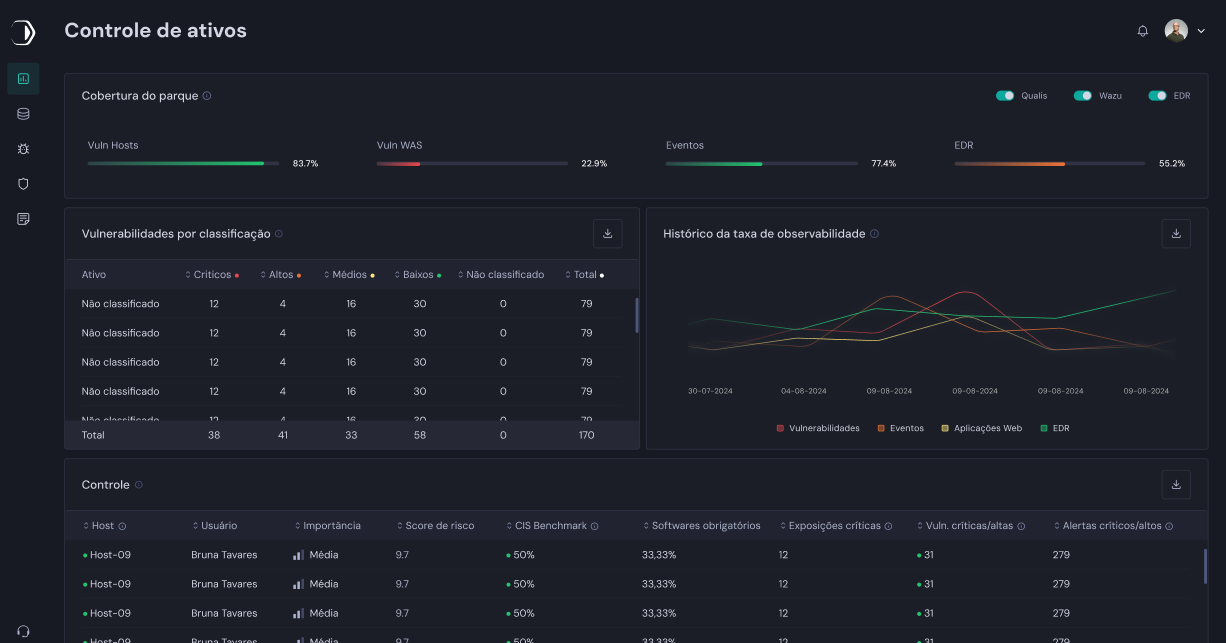Expand the user profile dropdown arrow
This screenshot has width=1226, height=643.
(1201, 31)
